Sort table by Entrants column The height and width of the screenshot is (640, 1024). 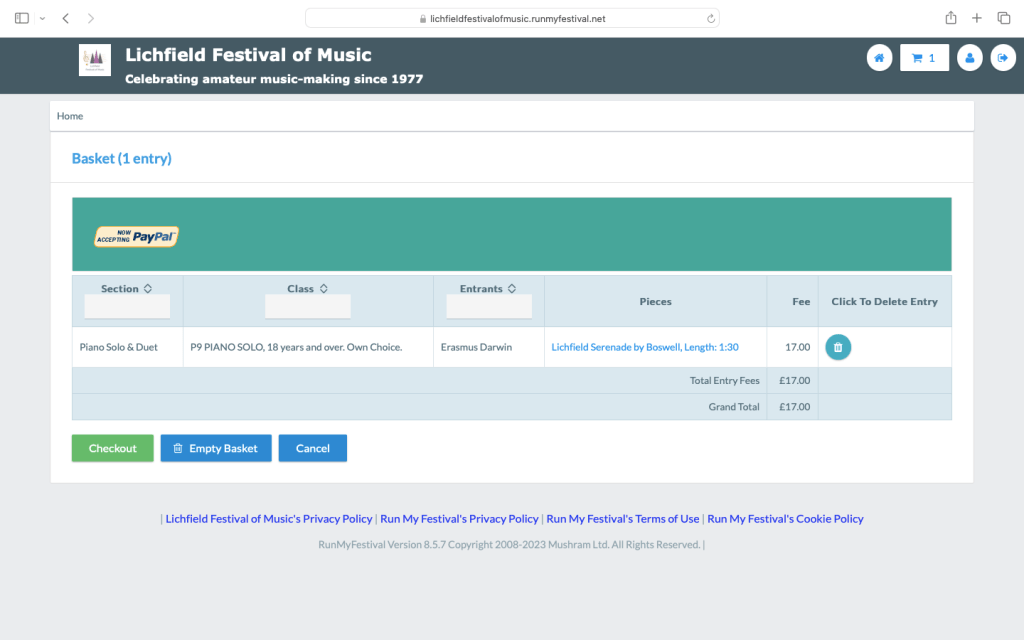(x=488, y=289)
